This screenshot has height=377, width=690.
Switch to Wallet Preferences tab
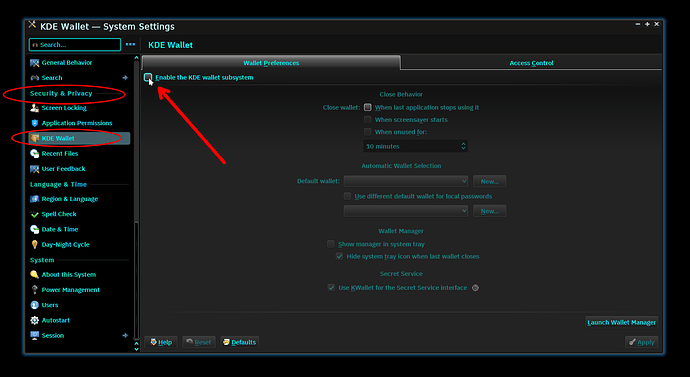[x=271, y=63]
